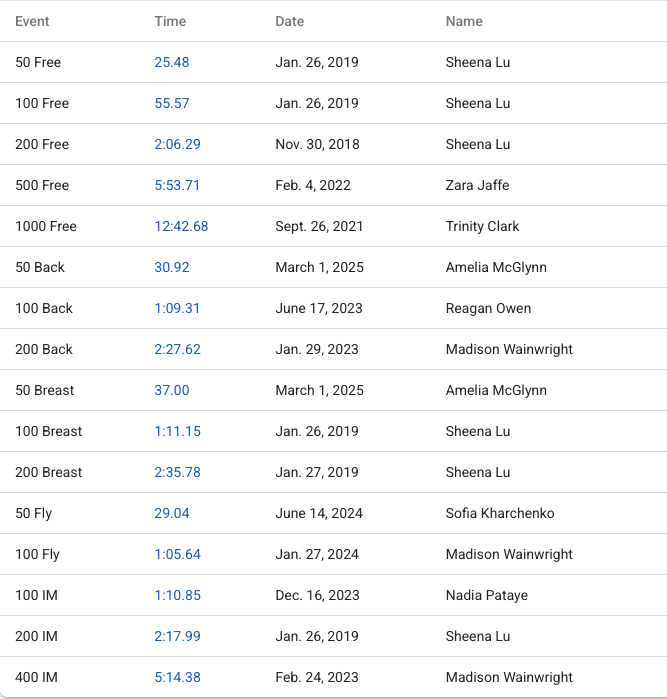
Task: Click the Time column header
Action: pos(169,21)
